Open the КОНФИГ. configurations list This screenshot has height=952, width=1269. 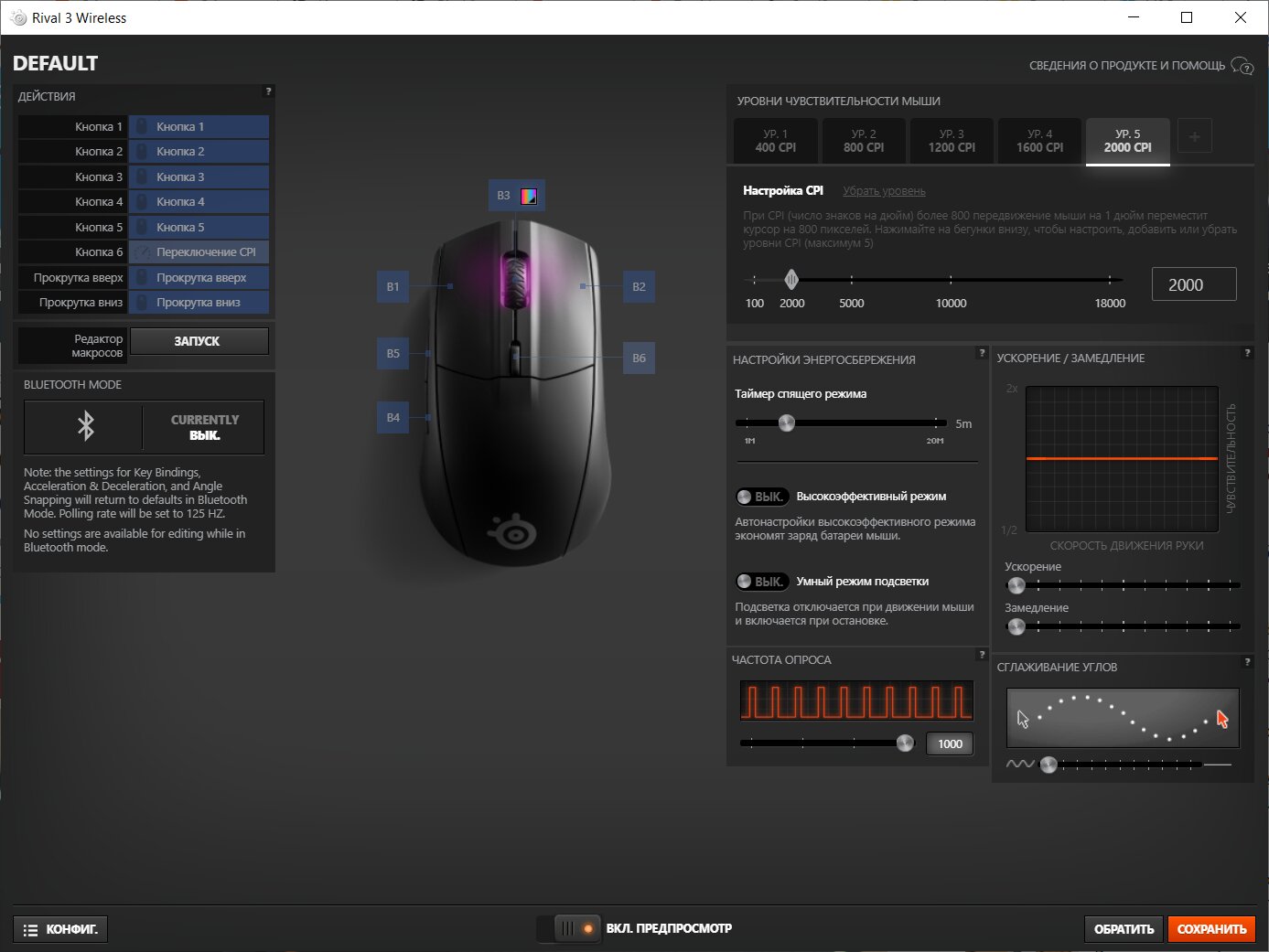60,929
